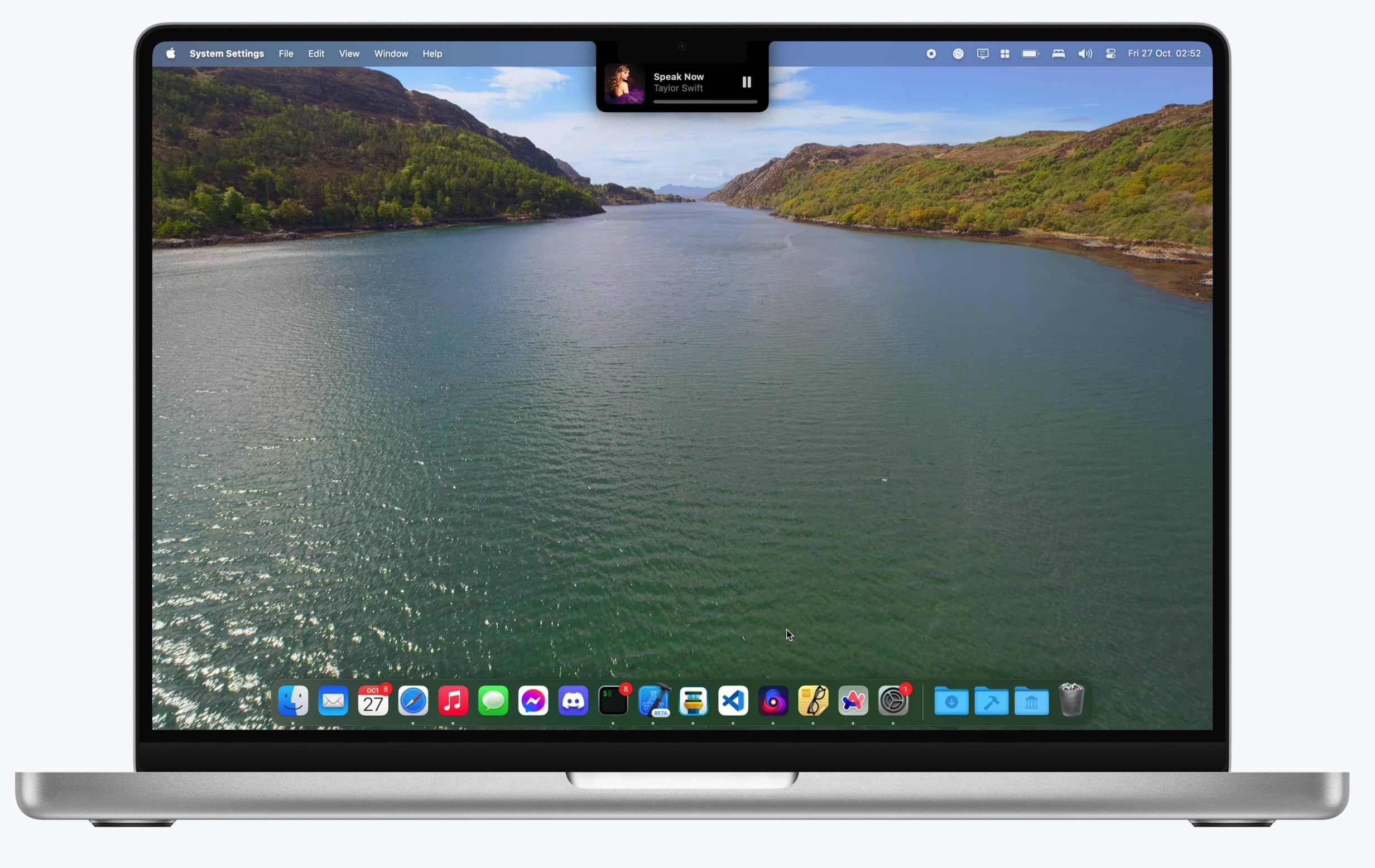Open the Messenger app in dock
The width and height of the screenshot is (1375, 868).
tap(533, 701)
